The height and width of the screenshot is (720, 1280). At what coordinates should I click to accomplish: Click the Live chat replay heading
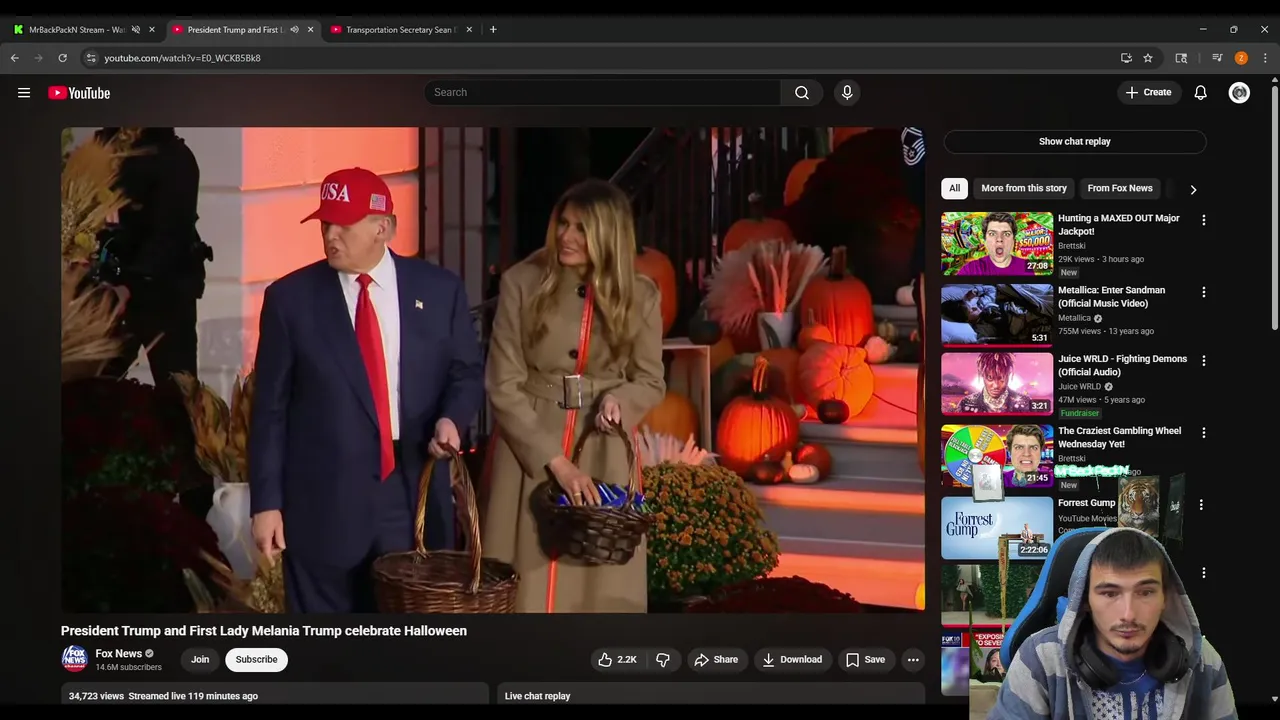[x=537, y=696]
